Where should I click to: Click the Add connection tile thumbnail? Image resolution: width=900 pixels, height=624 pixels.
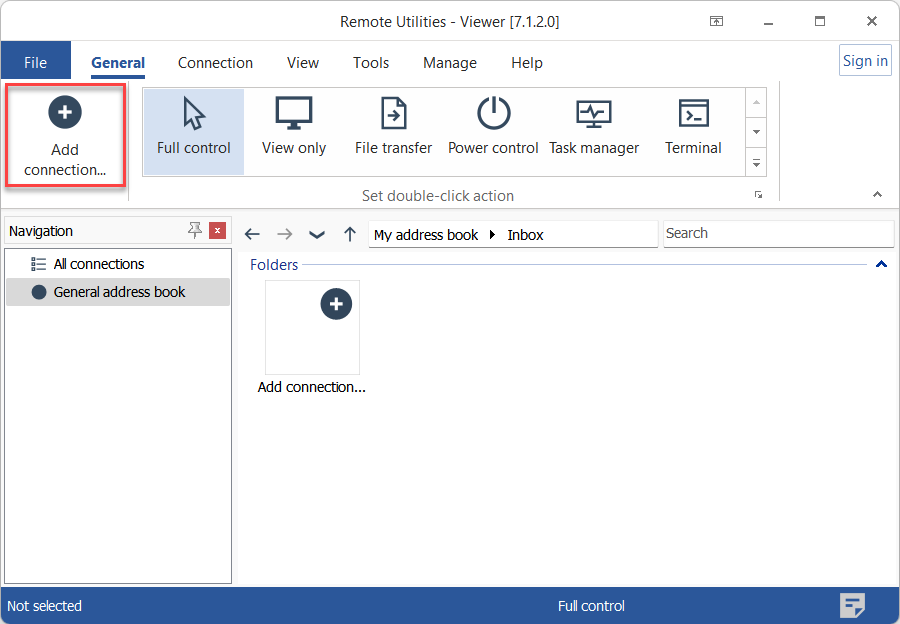(x=312, y=328)
